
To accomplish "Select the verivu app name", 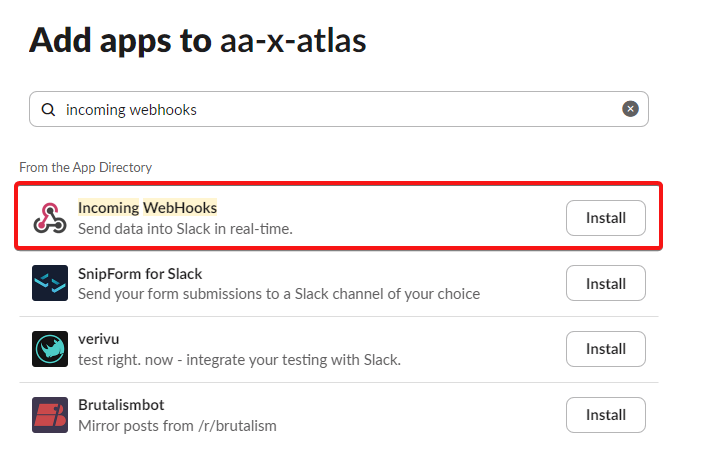I will (99, 339).
